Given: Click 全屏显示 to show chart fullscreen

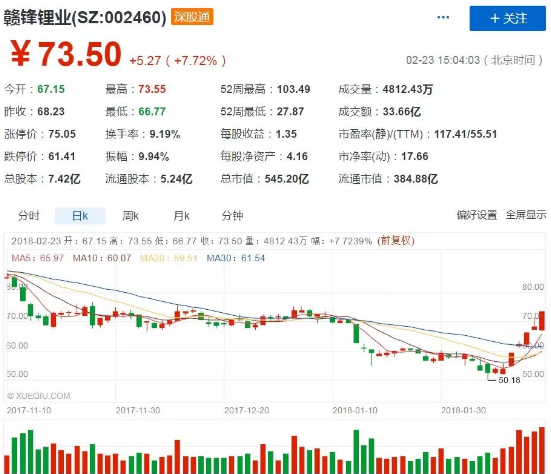Looking at the screenshot, I should tap(526, 215).
